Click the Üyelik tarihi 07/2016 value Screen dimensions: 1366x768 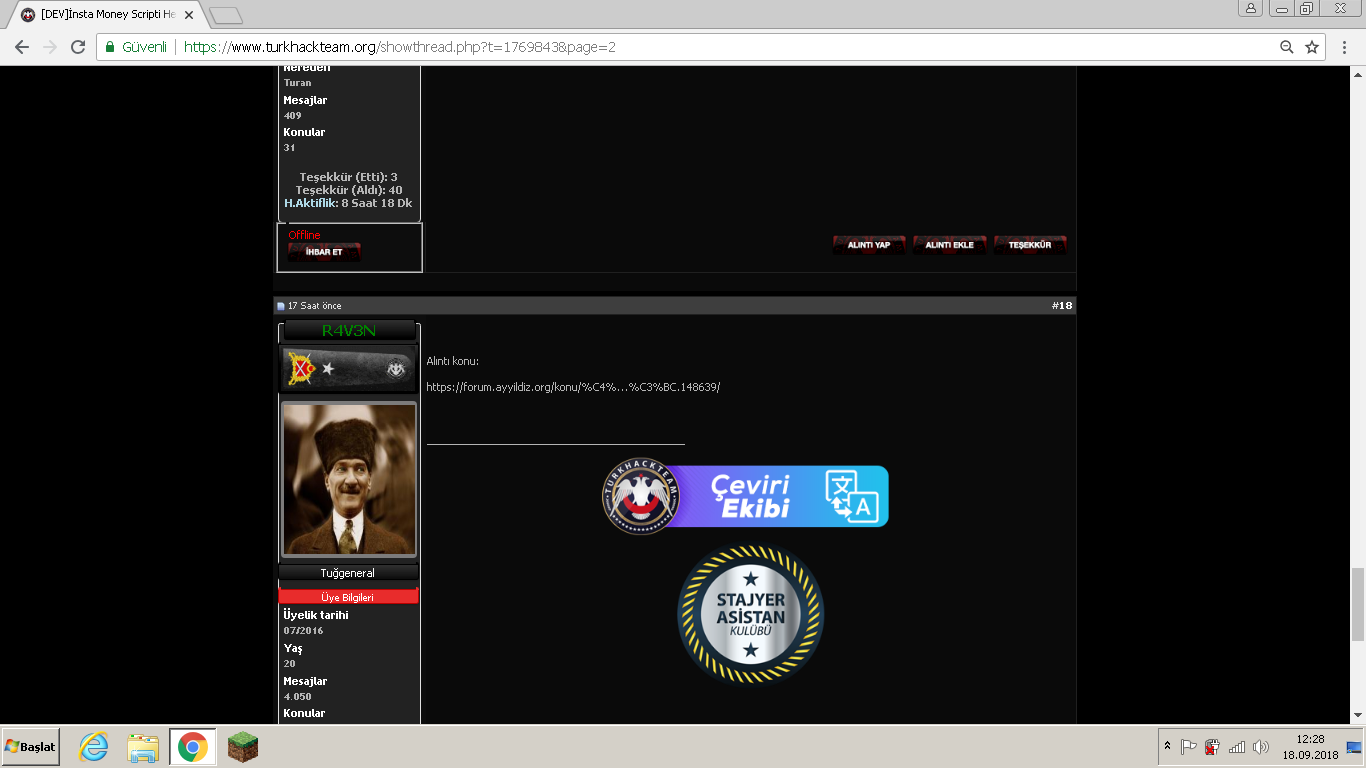[303, 631]
